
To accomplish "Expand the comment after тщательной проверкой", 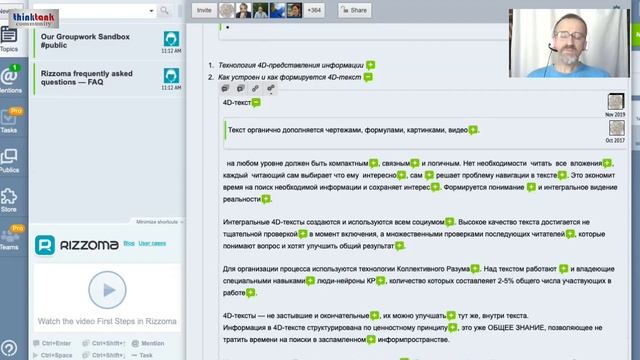I will pos(302,234).
